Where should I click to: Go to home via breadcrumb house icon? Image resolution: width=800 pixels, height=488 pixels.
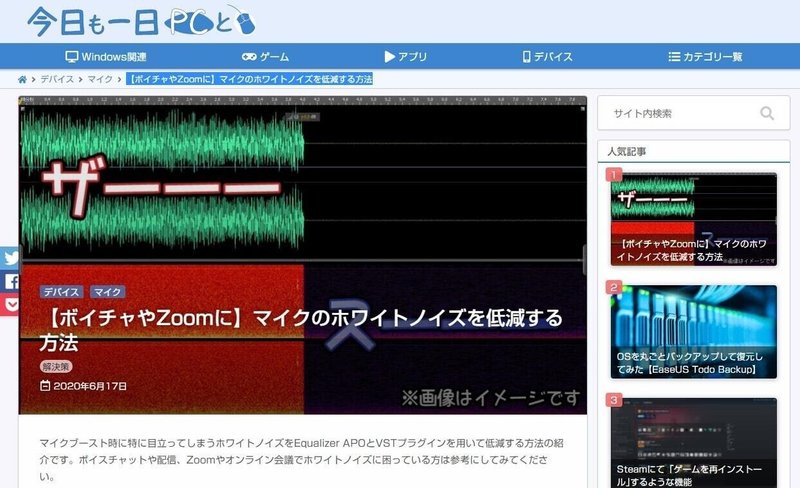[x=22, y=79]
